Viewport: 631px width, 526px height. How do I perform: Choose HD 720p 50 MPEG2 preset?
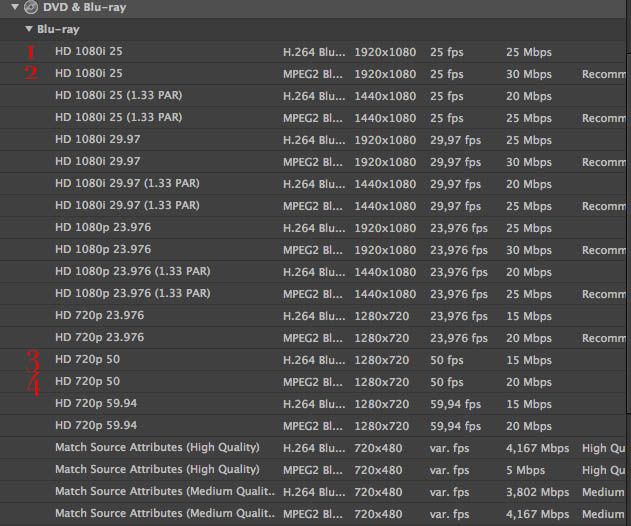coord(88,382)
